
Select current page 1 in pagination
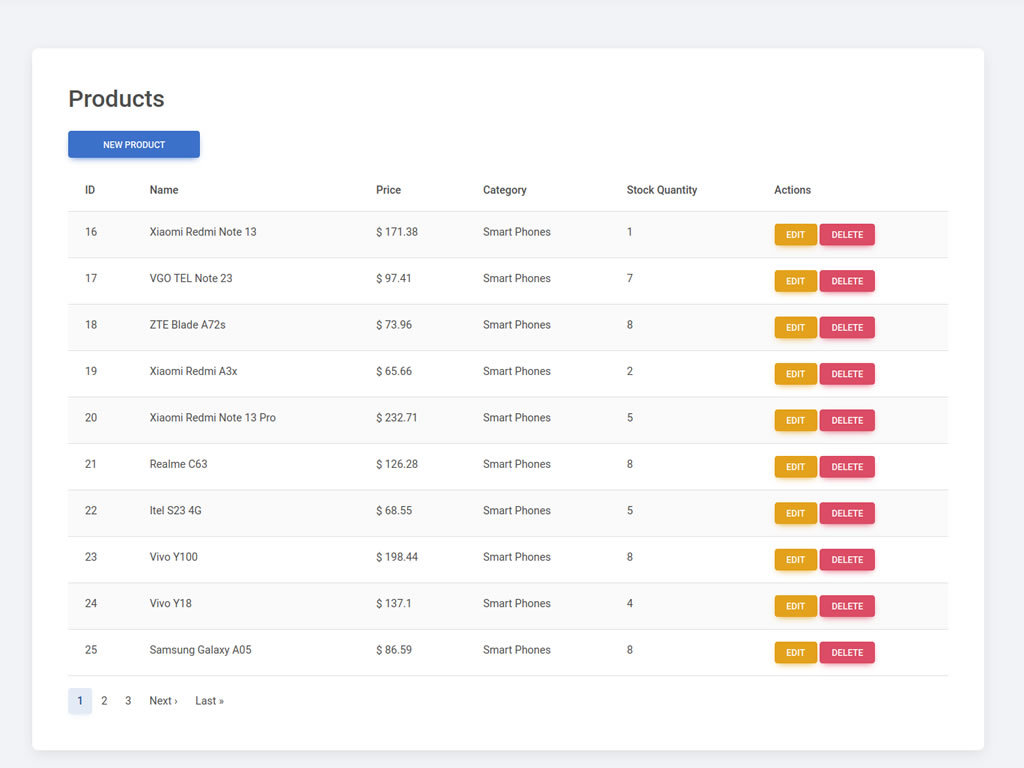[x=80, y=701]
